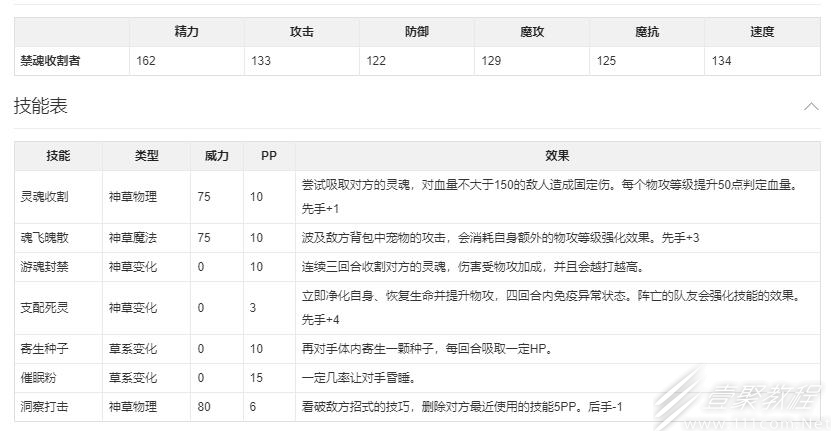This screenshot has width=836, height=436.
Task: Select the 魔抗 value 125
Action: pos(606,61)
